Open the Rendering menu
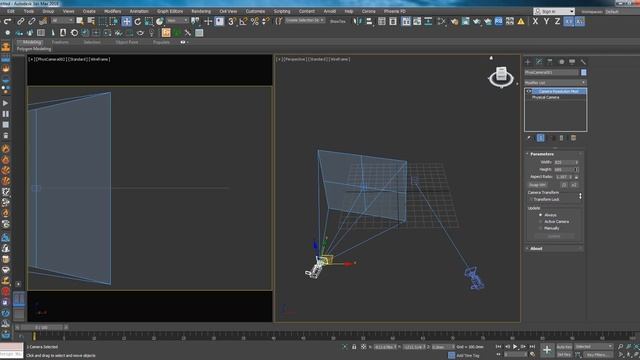 pos(201,11)
